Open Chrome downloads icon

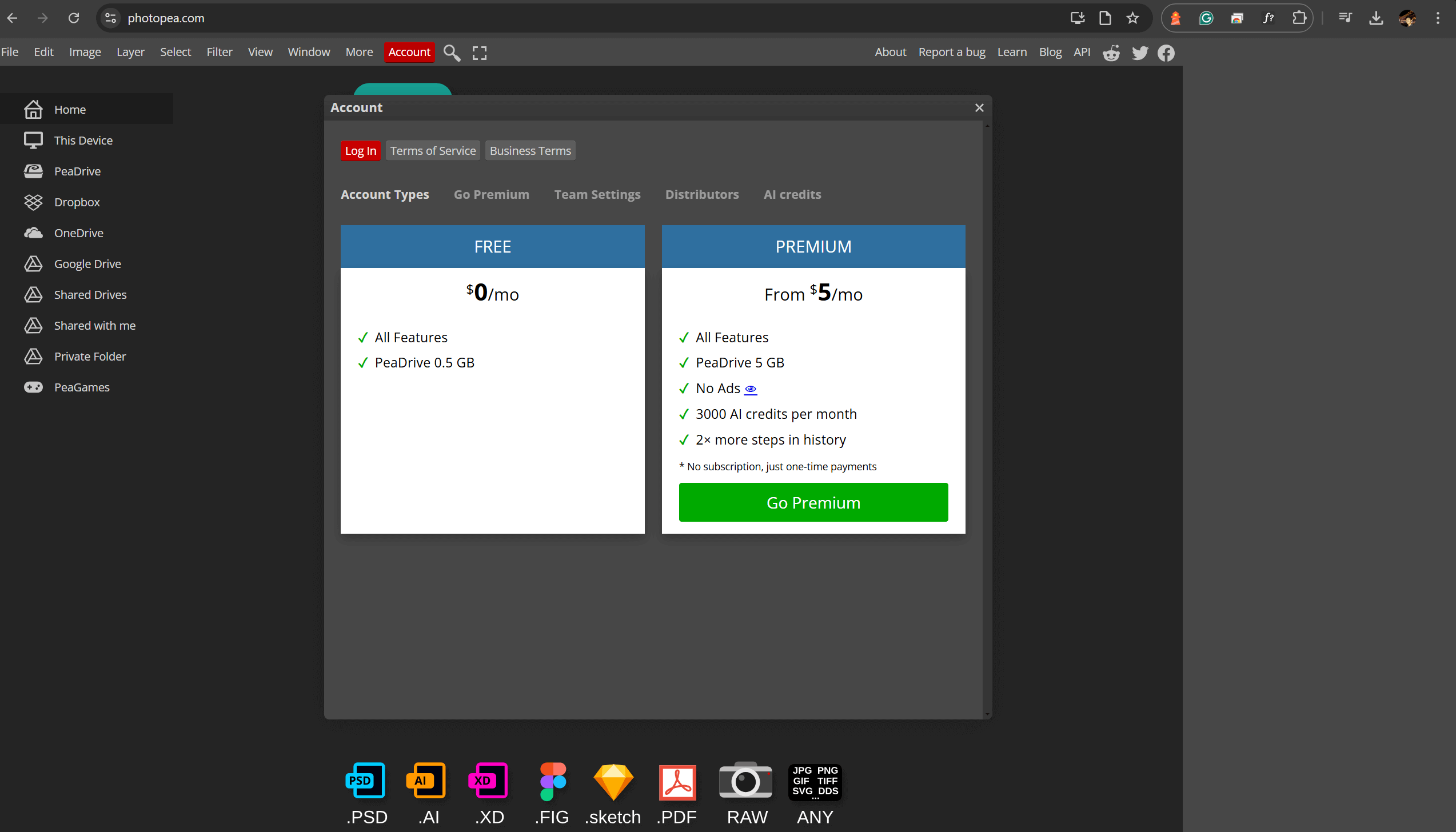[1376, 18]
